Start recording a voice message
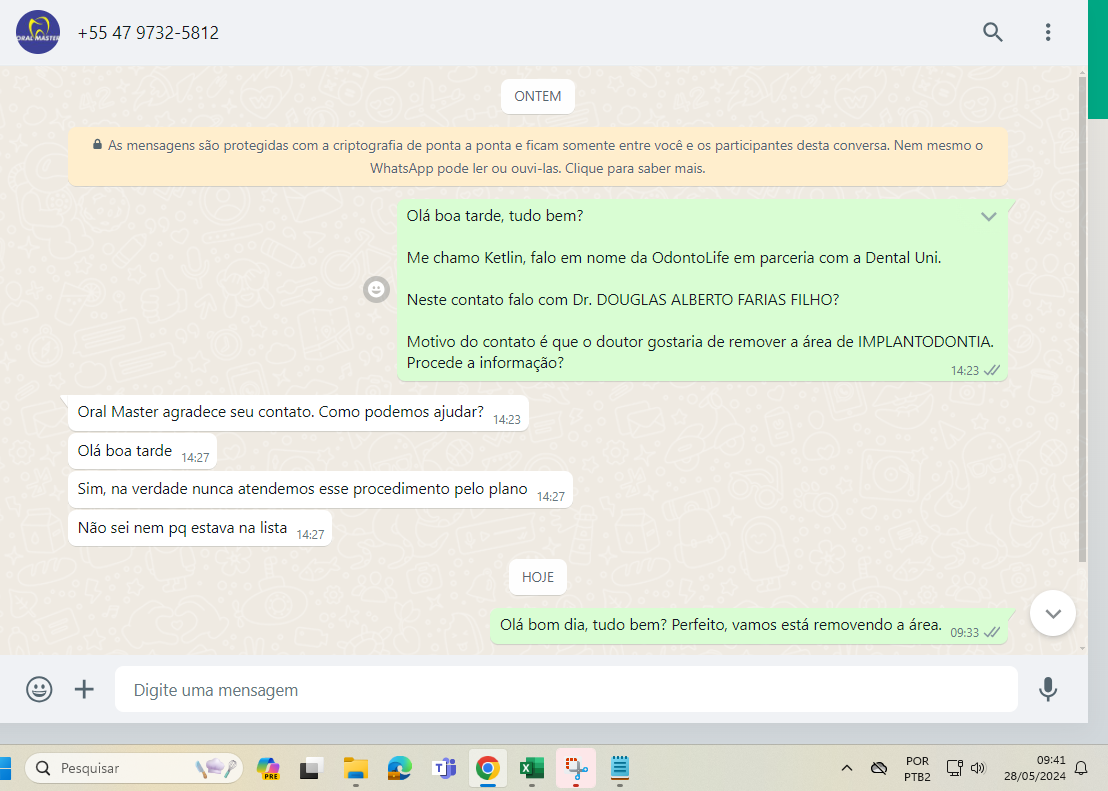Image resolution: width=1108 pixels, height=791 pixels. (1047, 689)
